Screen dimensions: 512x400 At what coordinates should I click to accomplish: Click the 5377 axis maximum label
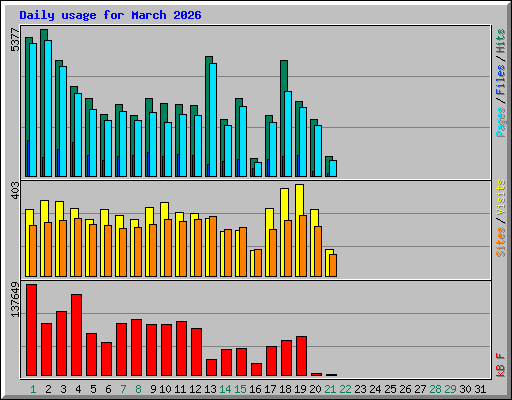(15, 40)
